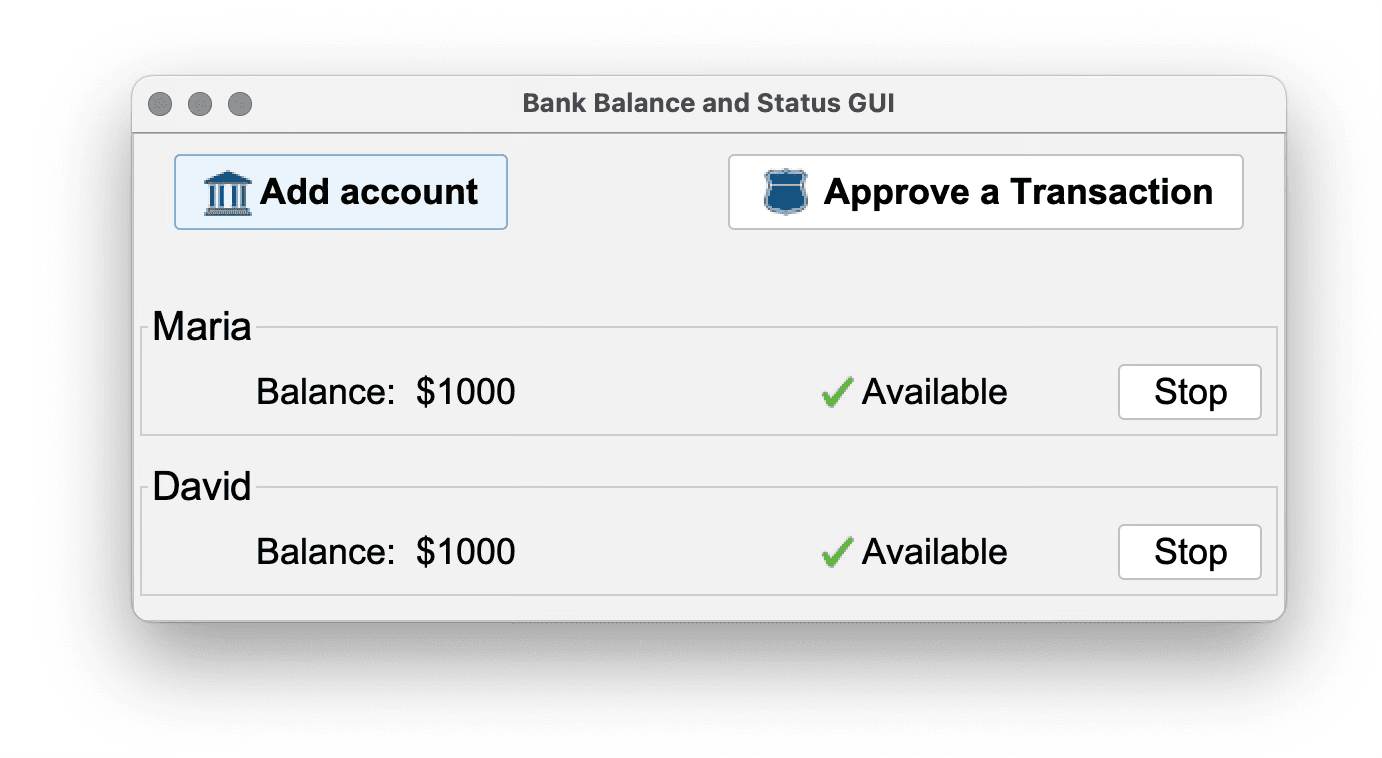Click the blue shield badge icon

point(785,192)
